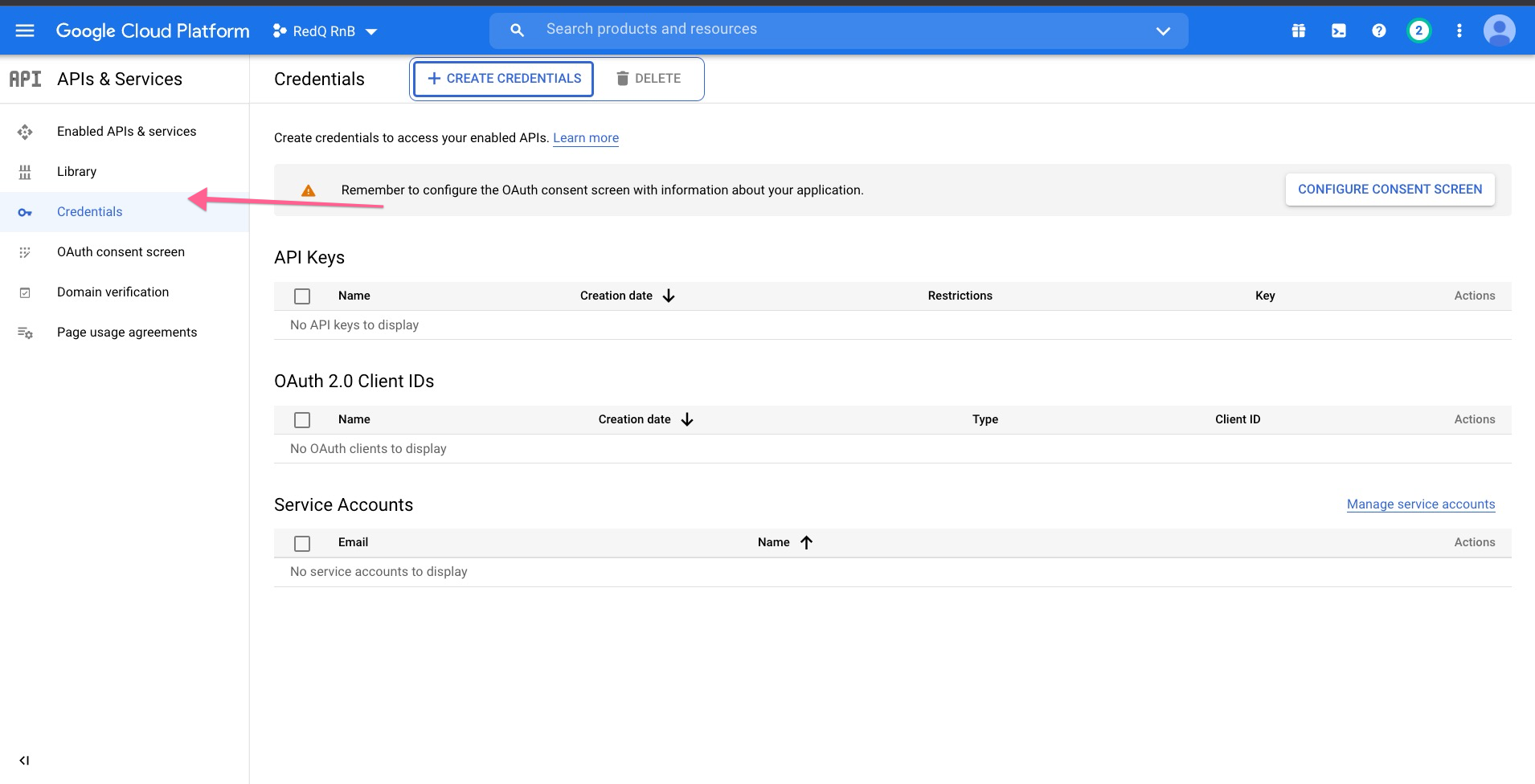Open Domain verification page

click(x=113, y=292)
